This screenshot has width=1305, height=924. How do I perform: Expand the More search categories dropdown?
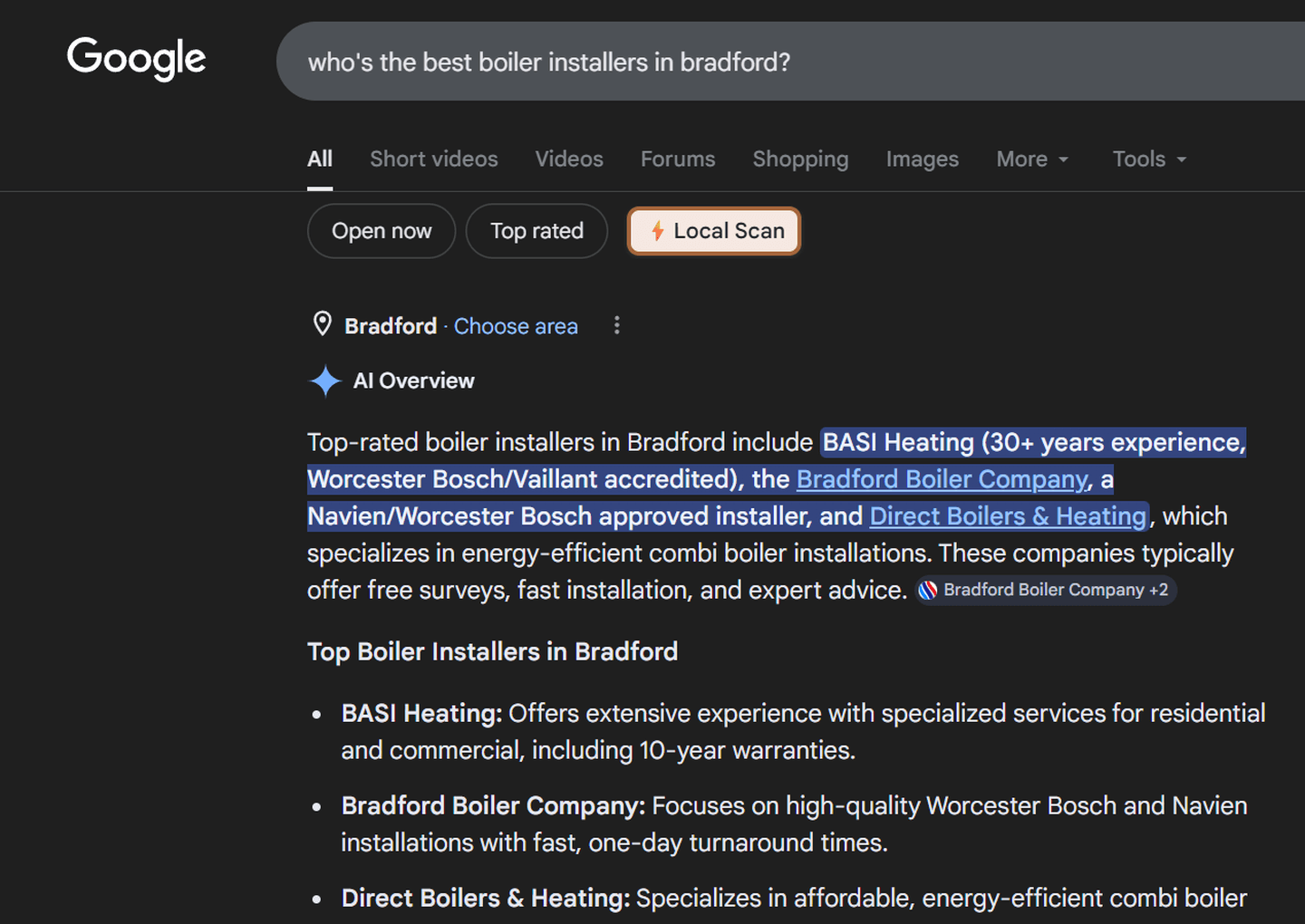coord(1032,159)
